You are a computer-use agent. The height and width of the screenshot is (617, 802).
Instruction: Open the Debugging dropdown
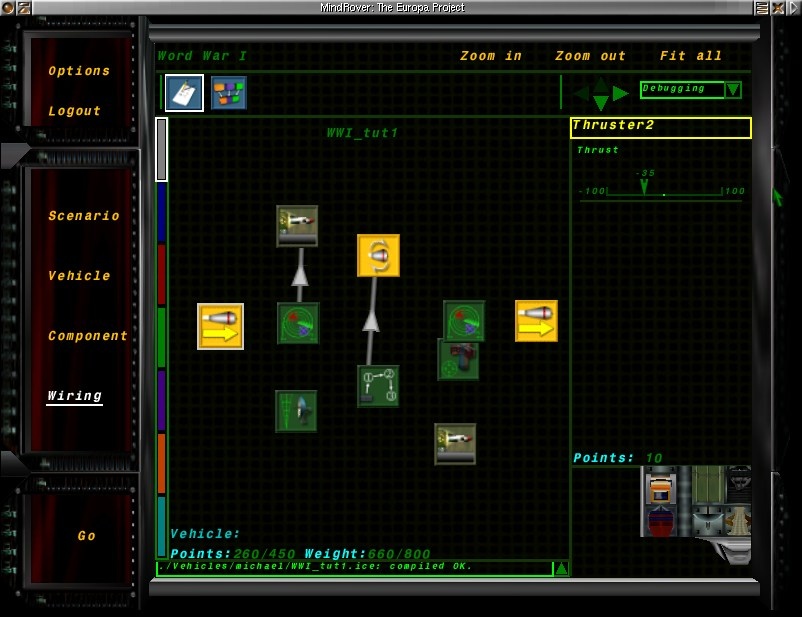coord(733,90)
